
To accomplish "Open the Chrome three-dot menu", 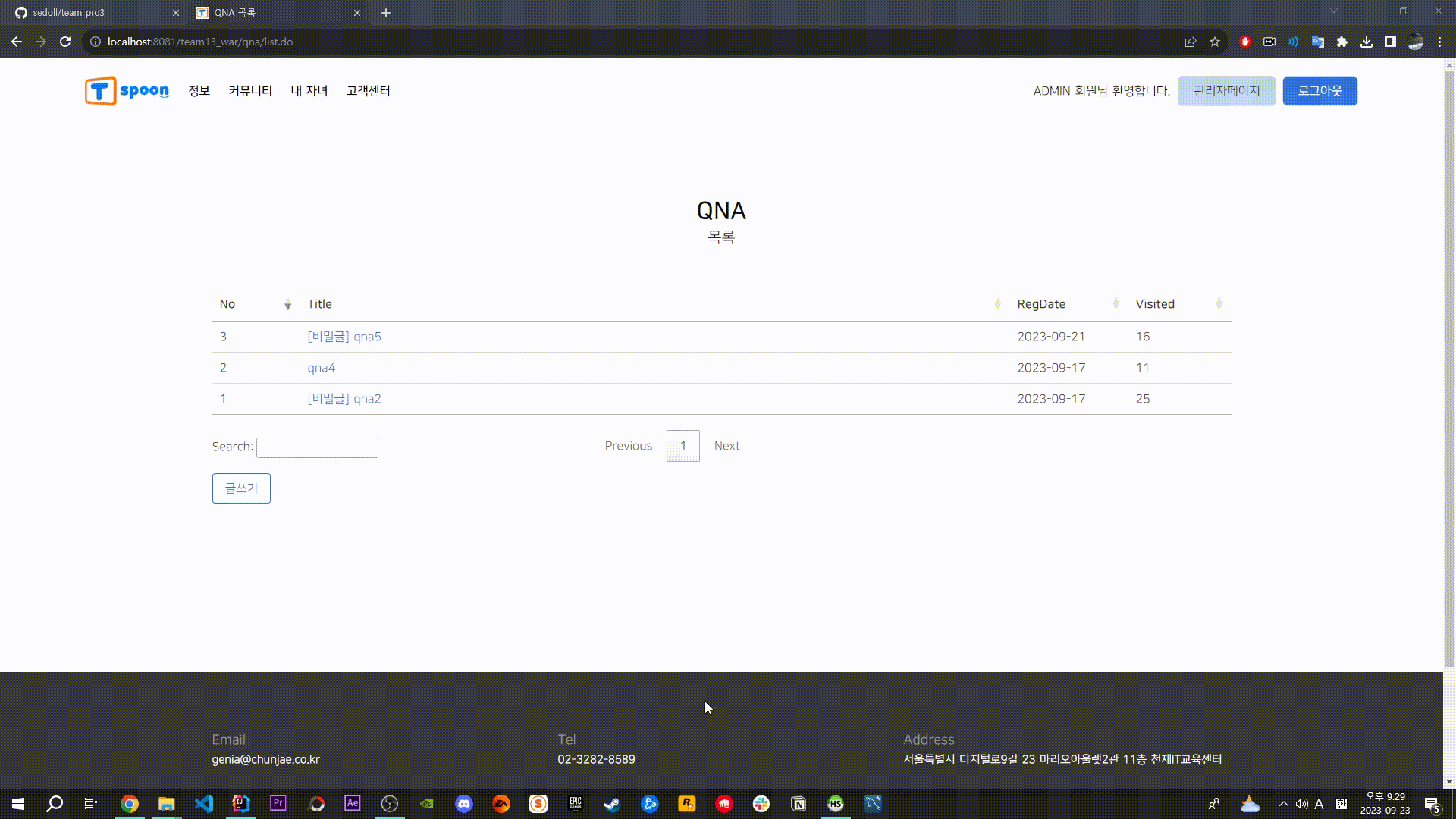I will 1439,42.
